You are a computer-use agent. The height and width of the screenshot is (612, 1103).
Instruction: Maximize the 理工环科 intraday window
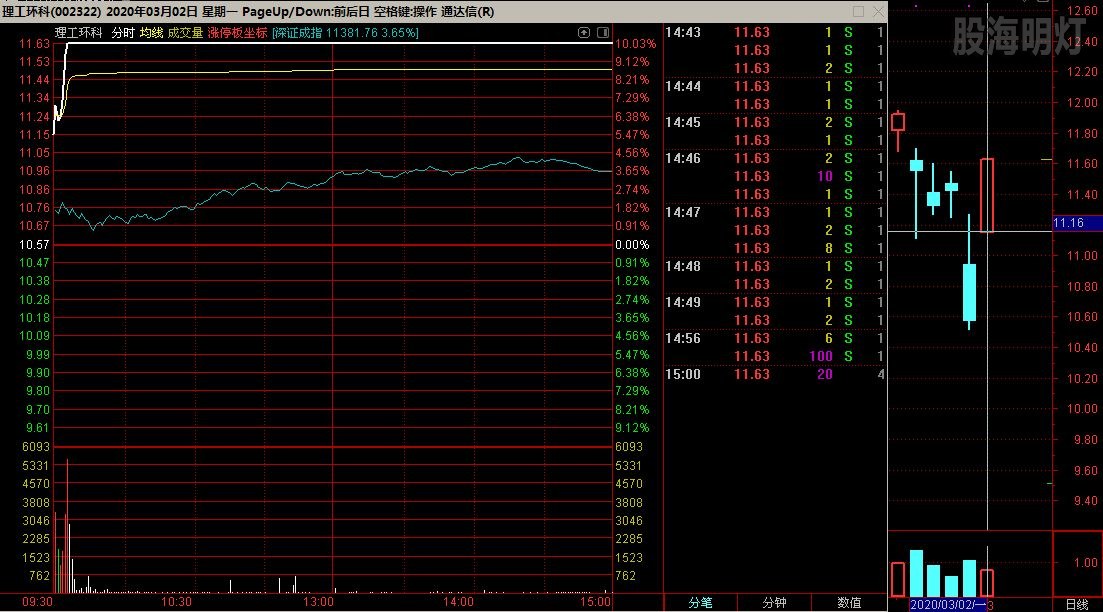(x=858, y=11)
